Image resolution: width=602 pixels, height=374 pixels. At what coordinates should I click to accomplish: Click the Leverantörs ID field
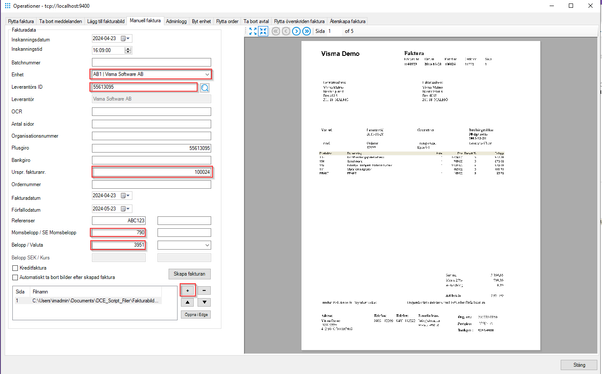pyautogui.click(x=144, y=87)
